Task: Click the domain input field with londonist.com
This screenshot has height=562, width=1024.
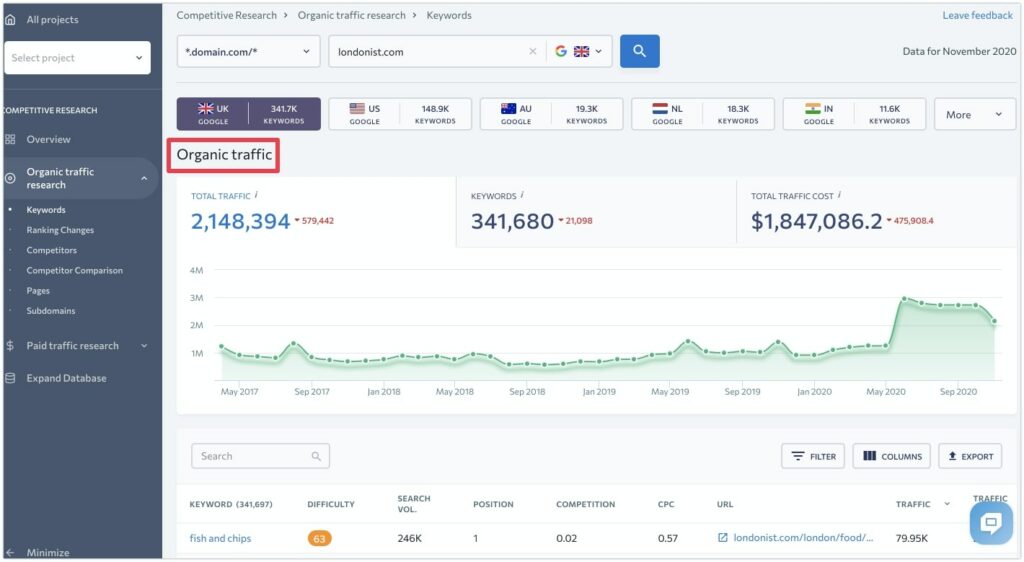Action: click(431, 52)
